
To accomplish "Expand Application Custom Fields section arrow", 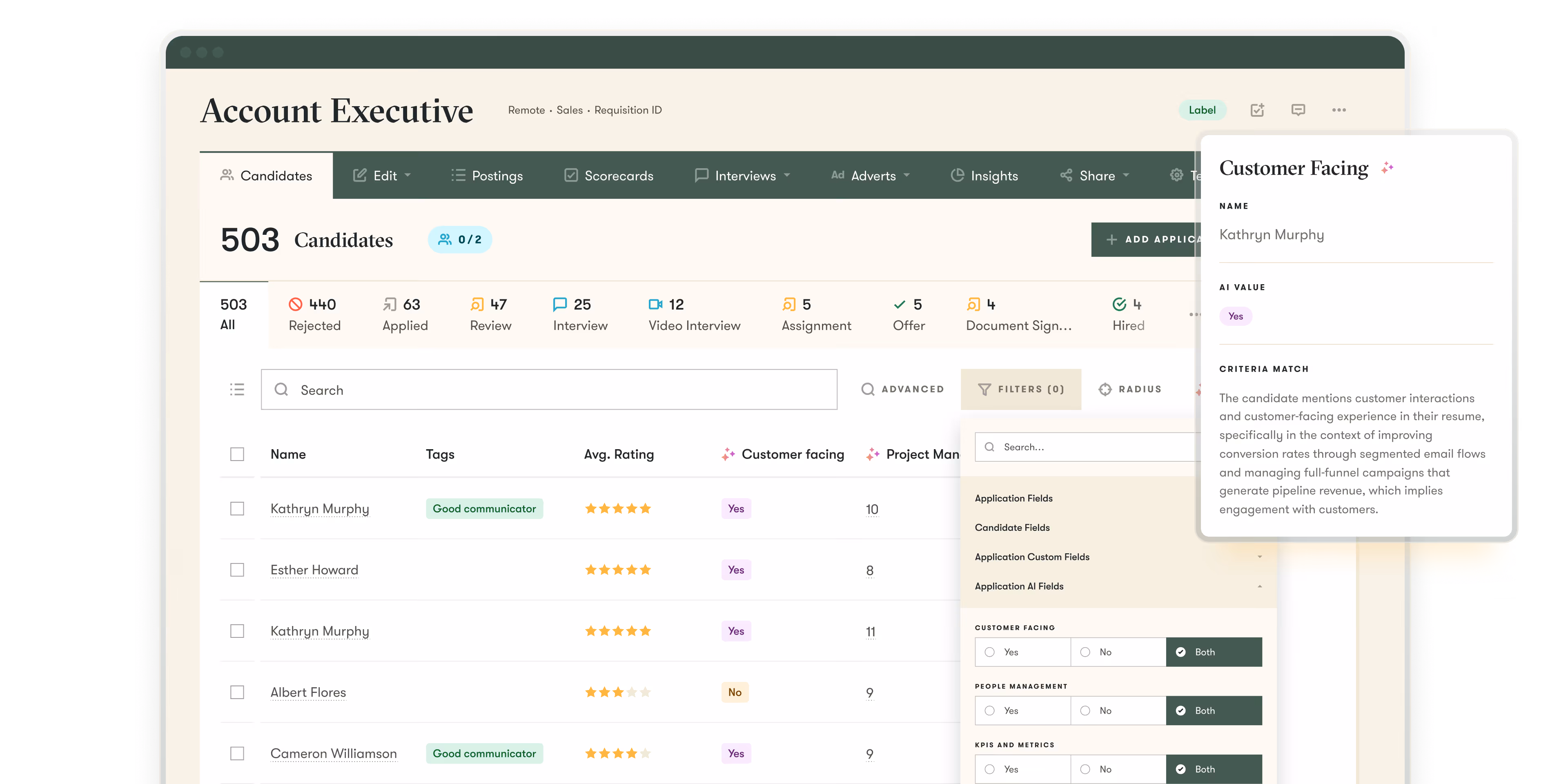I will point(1259,557).
